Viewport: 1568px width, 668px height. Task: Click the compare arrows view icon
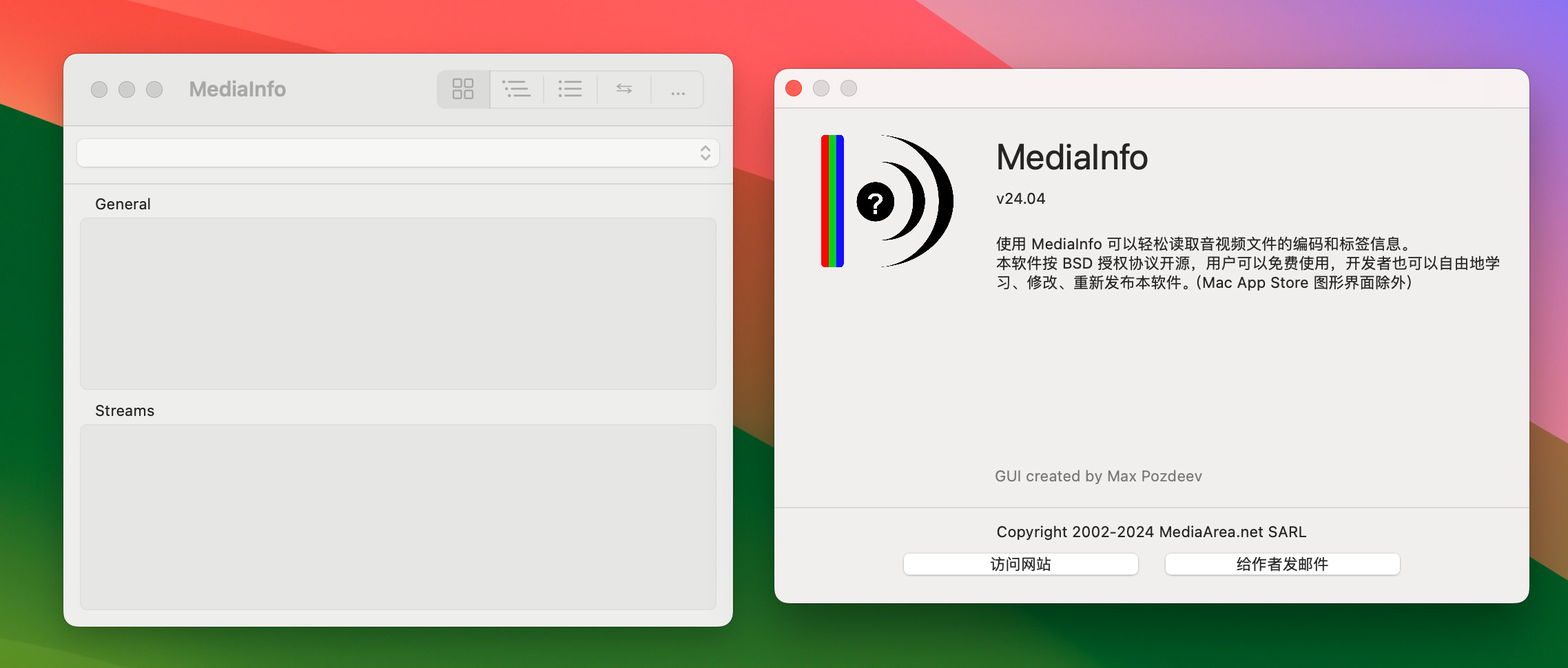pos(623,89)
